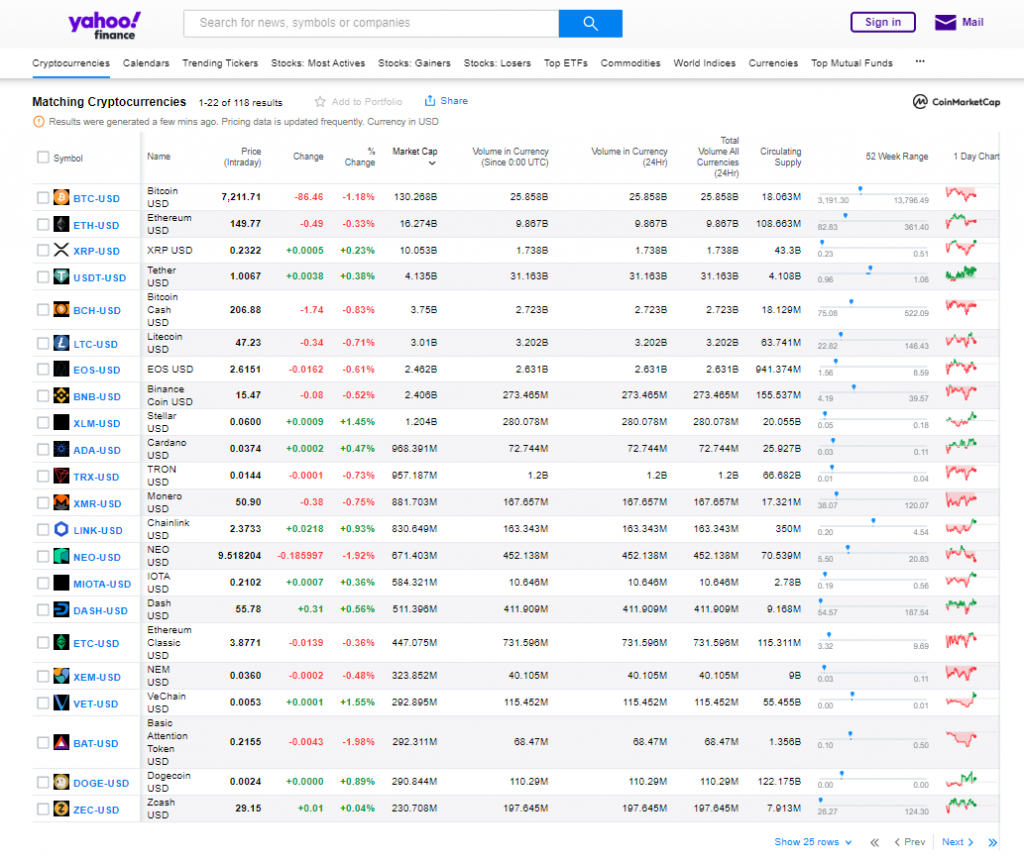Click the blue search magnifier button

pyautogui.click(x=590, y=23)
